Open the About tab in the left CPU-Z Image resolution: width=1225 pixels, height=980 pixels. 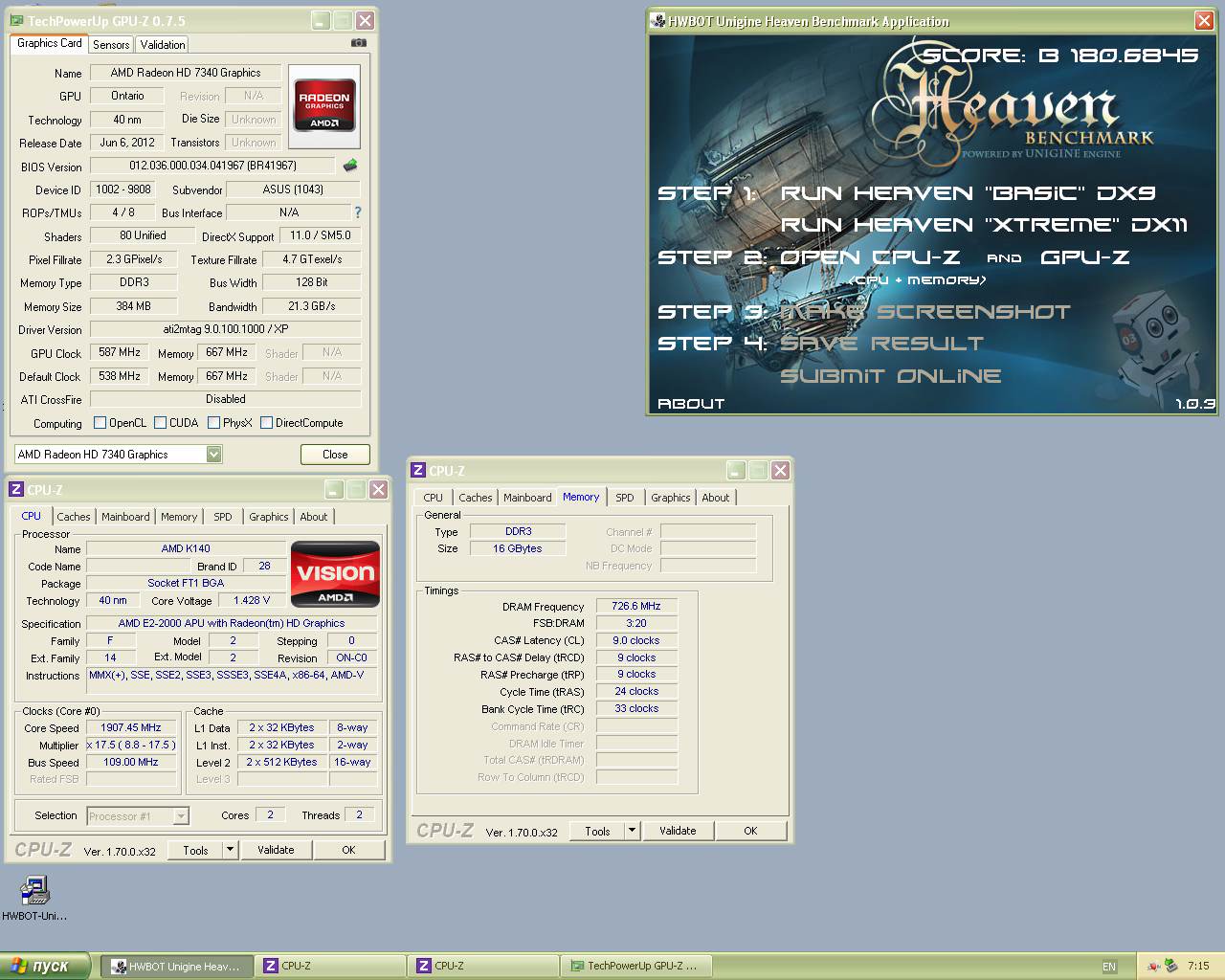[314, 517]
